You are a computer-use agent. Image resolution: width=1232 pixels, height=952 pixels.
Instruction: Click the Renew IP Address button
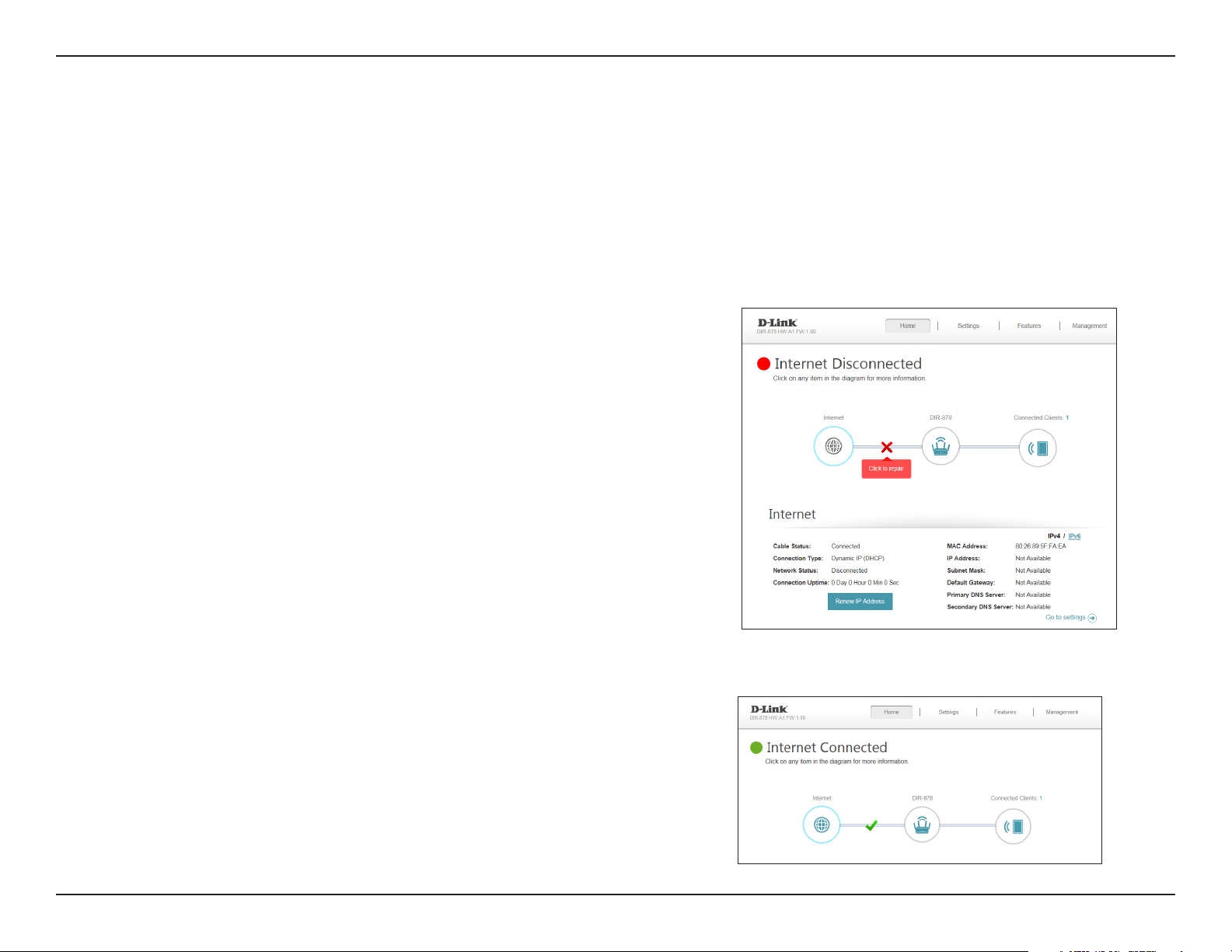pyautogui.click(x=860, y=602)
